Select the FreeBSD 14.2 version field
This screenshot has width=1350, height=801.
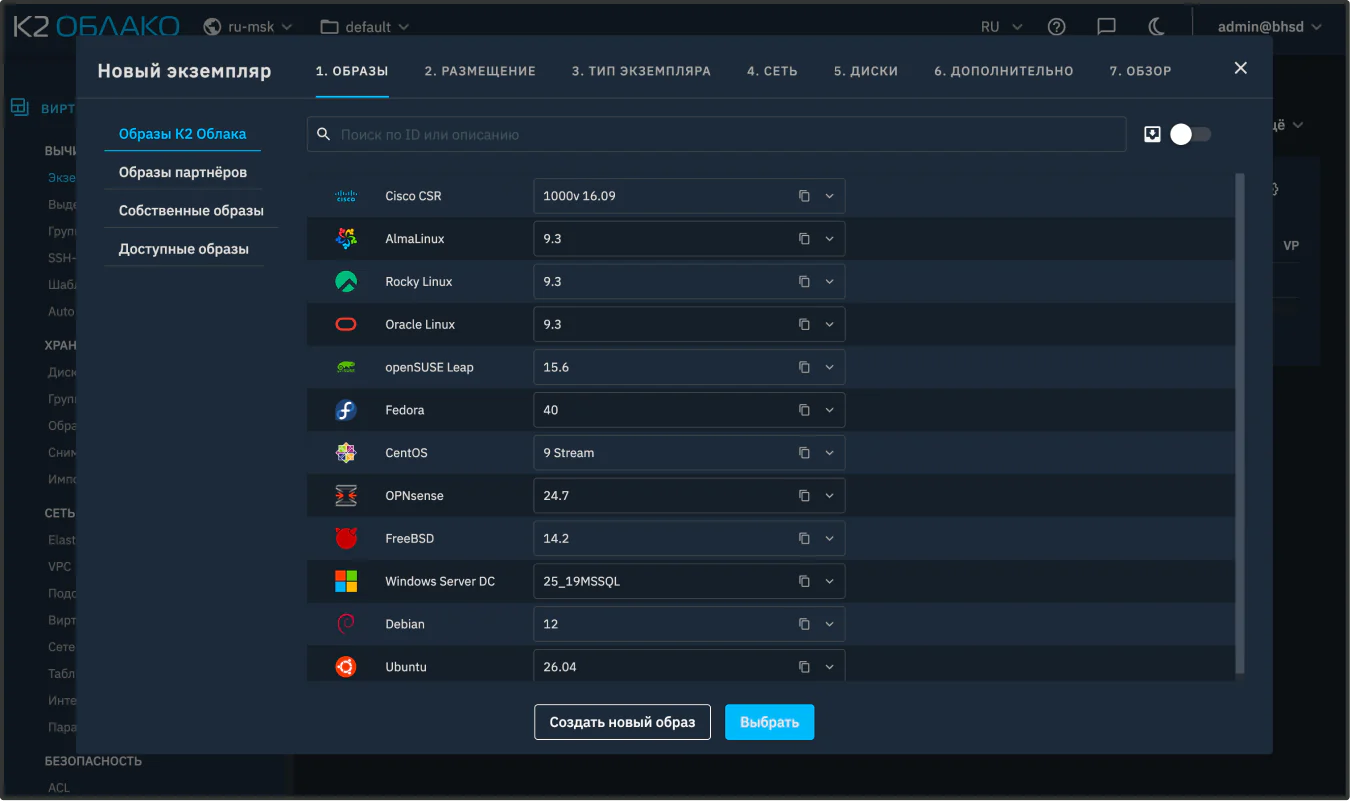689,539
